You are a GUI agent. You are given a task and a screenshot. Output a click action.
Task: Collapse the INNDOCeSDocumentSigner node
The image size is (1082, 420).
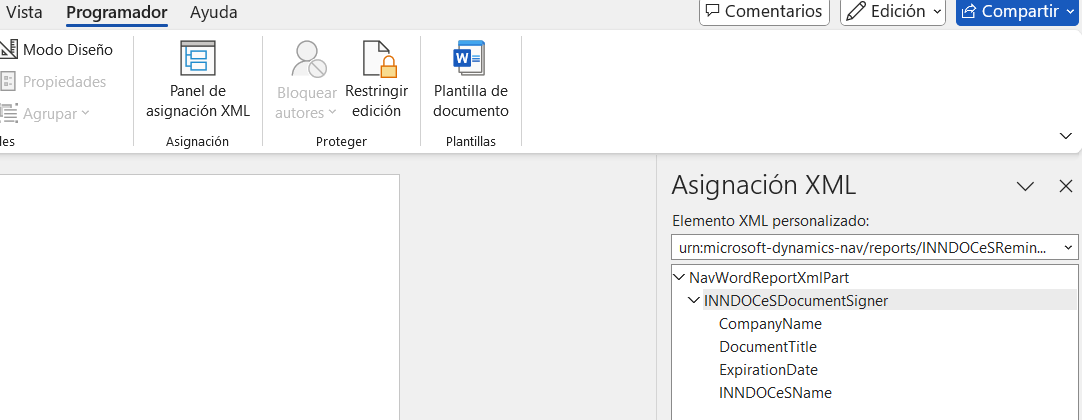tap(694, 300)
